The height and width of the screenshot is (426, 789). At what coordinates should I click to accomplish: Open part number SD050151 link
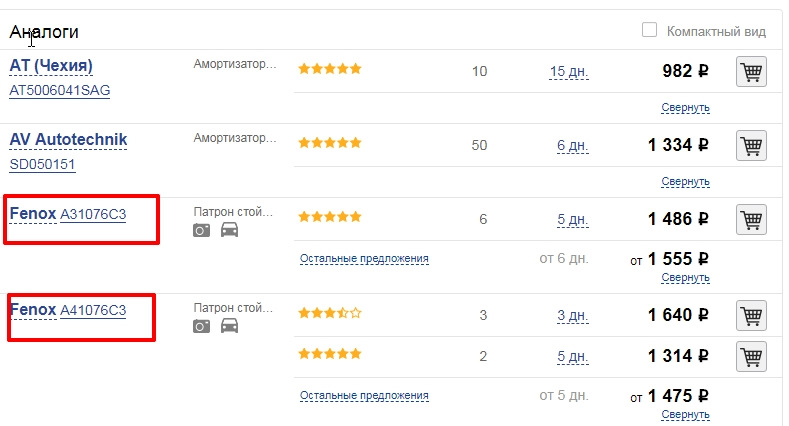42,164
